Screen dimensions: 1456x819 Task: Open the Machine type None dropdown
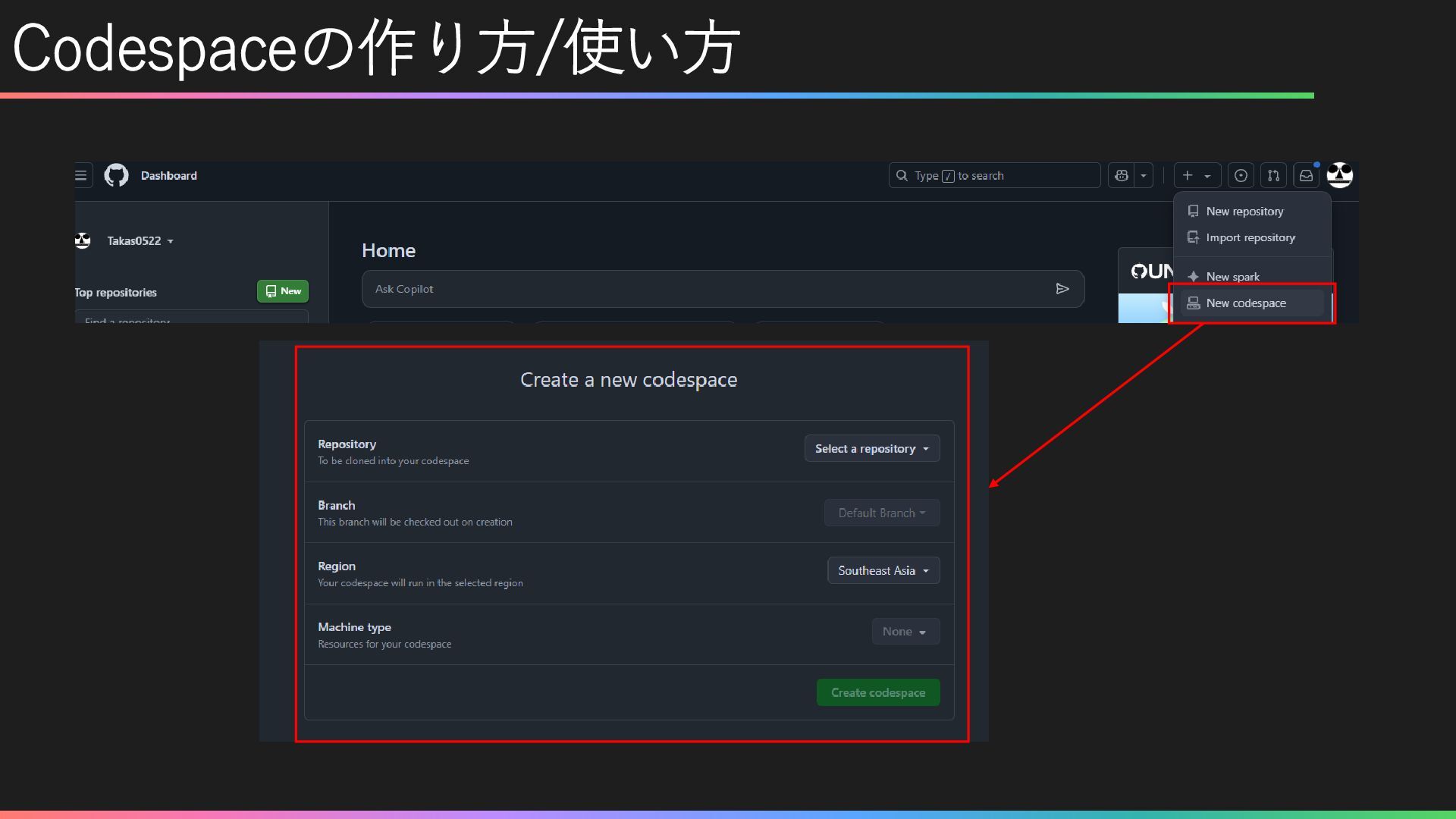coord(905,631)
